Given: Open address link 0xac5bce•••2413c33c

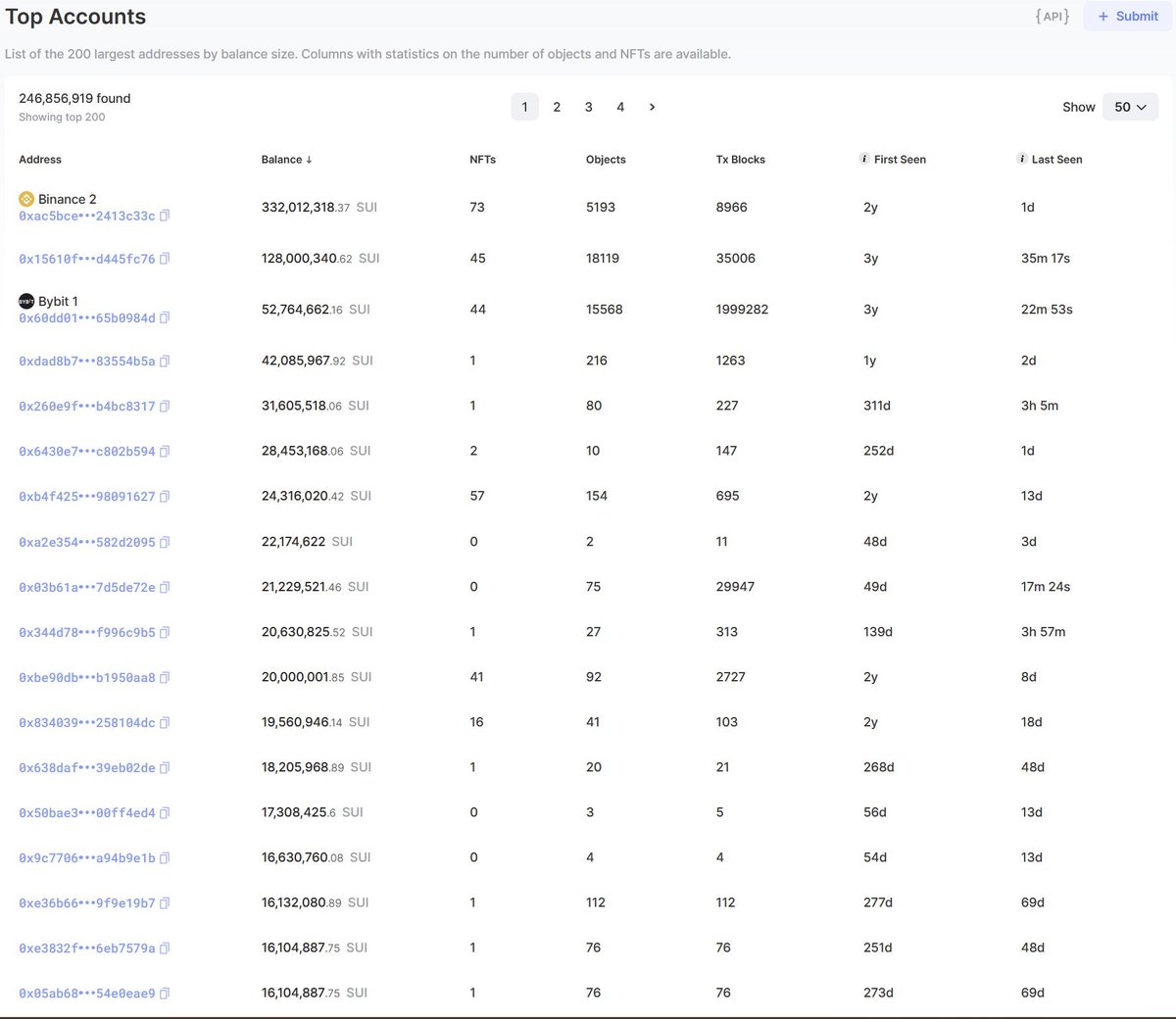Looking at the screenshot, I should click(86, 216).
